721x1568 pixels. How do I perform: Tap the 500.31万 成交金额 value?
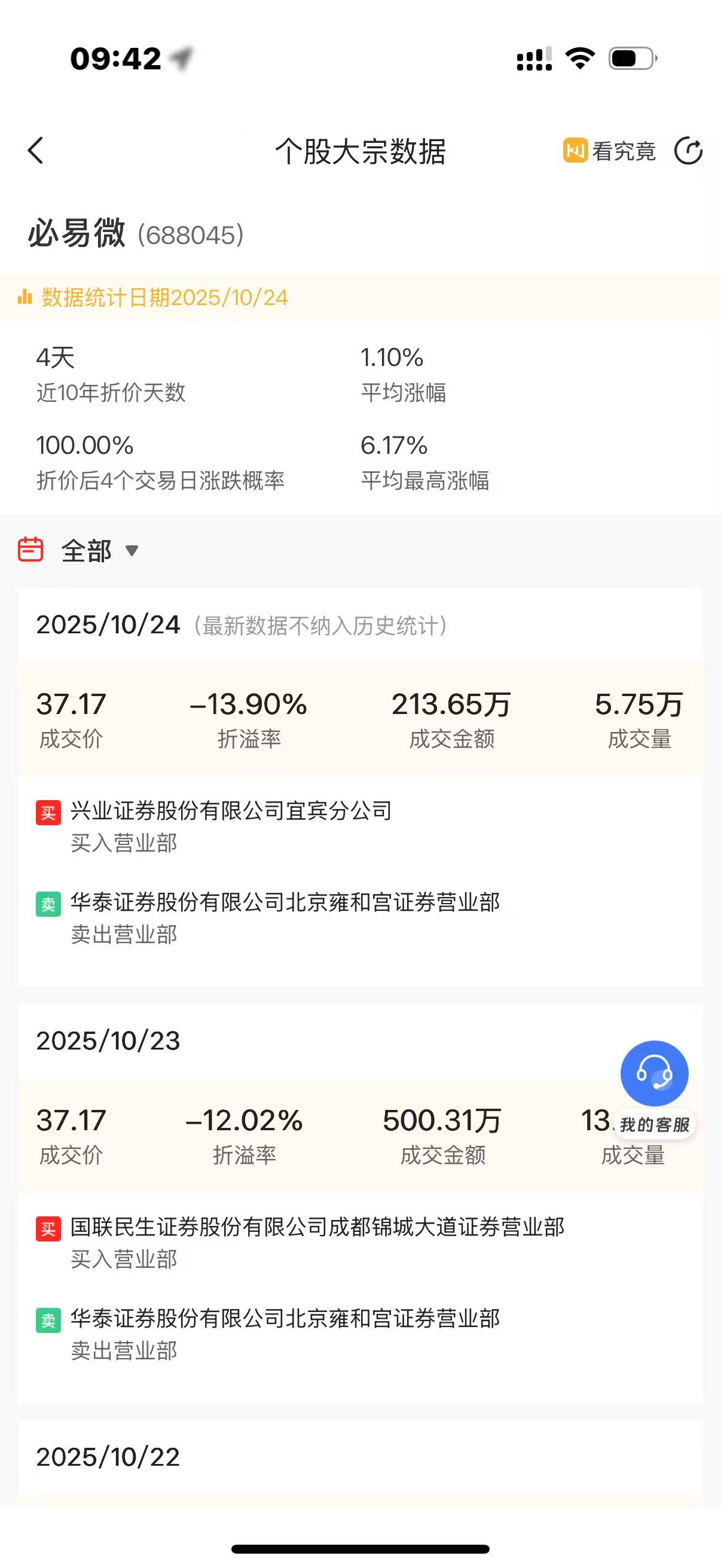[442, 1121]
